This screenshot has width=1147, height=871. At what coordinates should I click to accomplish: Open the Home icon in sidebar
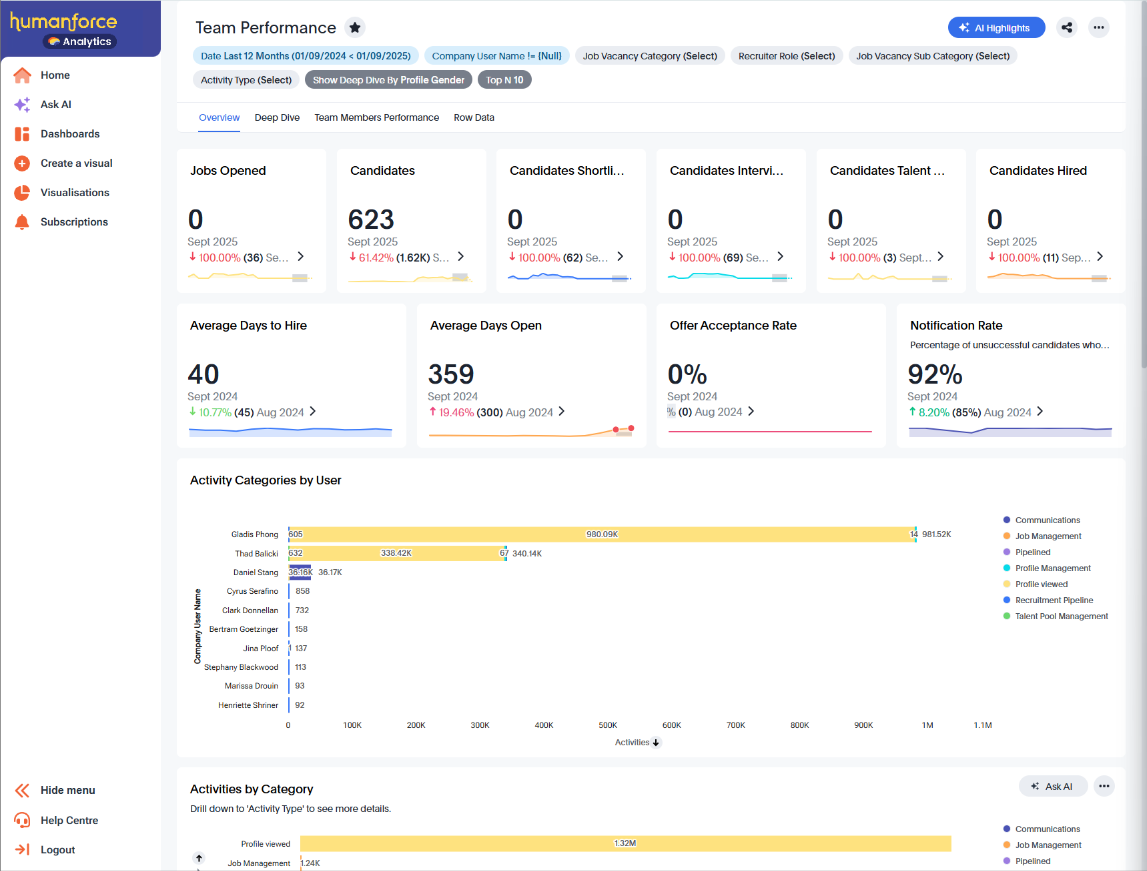(x=22, y=75)
